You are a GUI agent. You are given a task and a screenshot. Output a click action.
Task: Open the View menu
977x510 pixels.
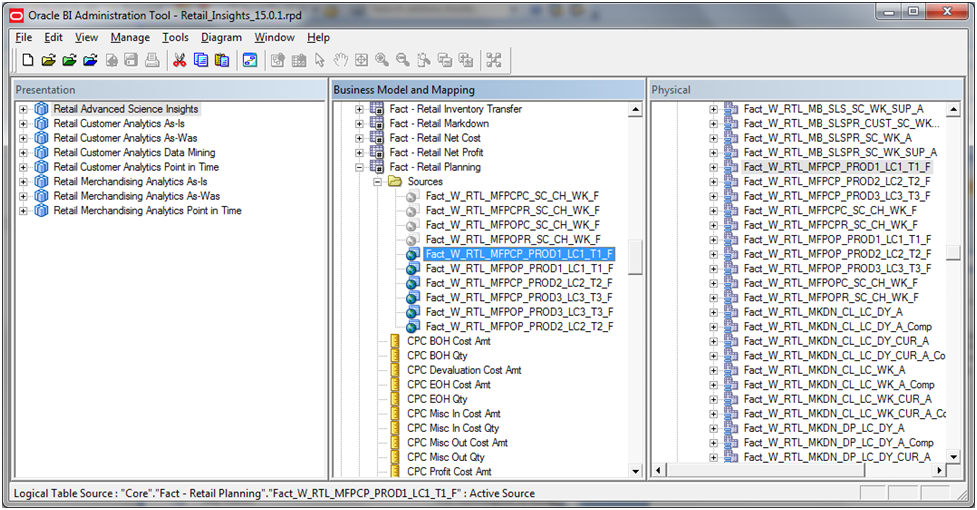[x=87, y=37]
